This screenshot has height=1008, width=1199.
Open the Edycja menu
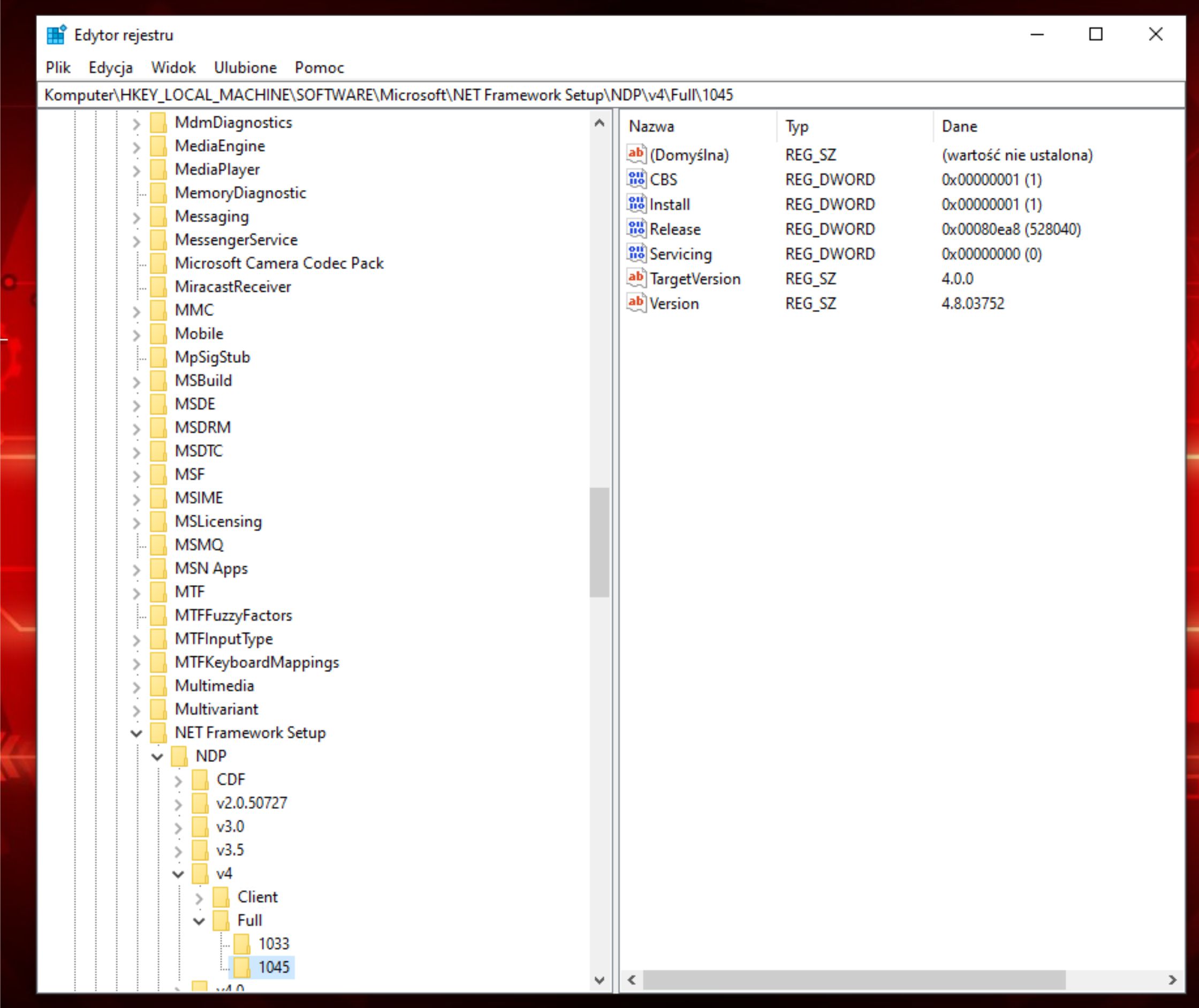click(x=110, y=67)
